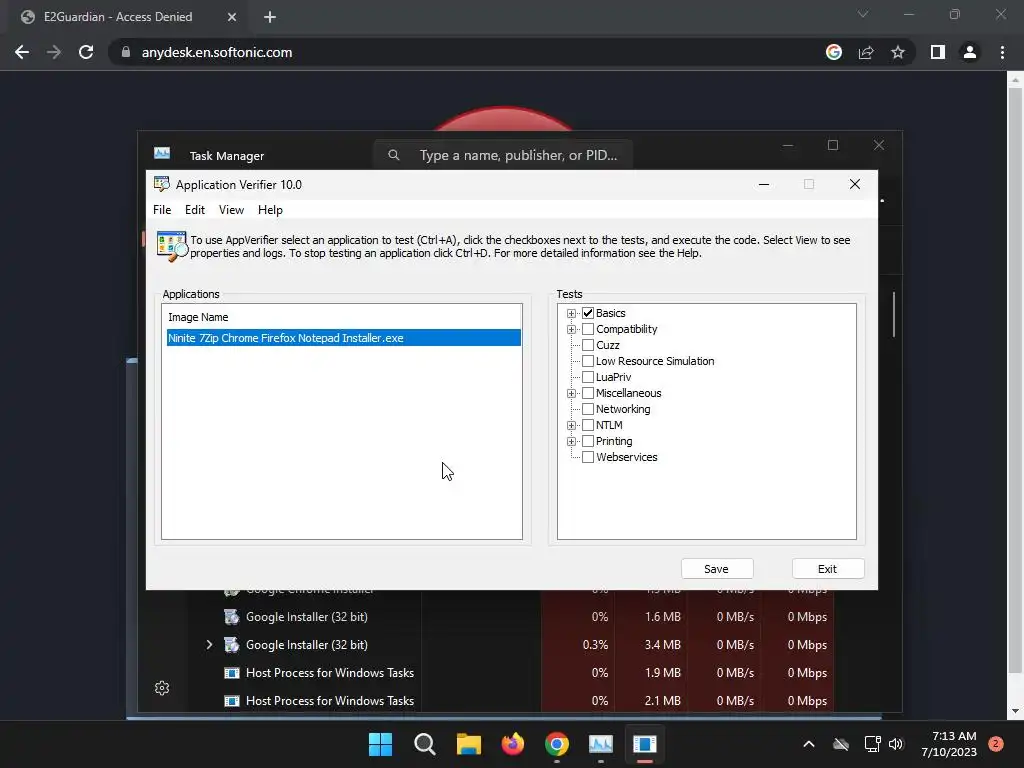
Task: Expand the Compatibility tree node
Action: click(x=571, y=329)
